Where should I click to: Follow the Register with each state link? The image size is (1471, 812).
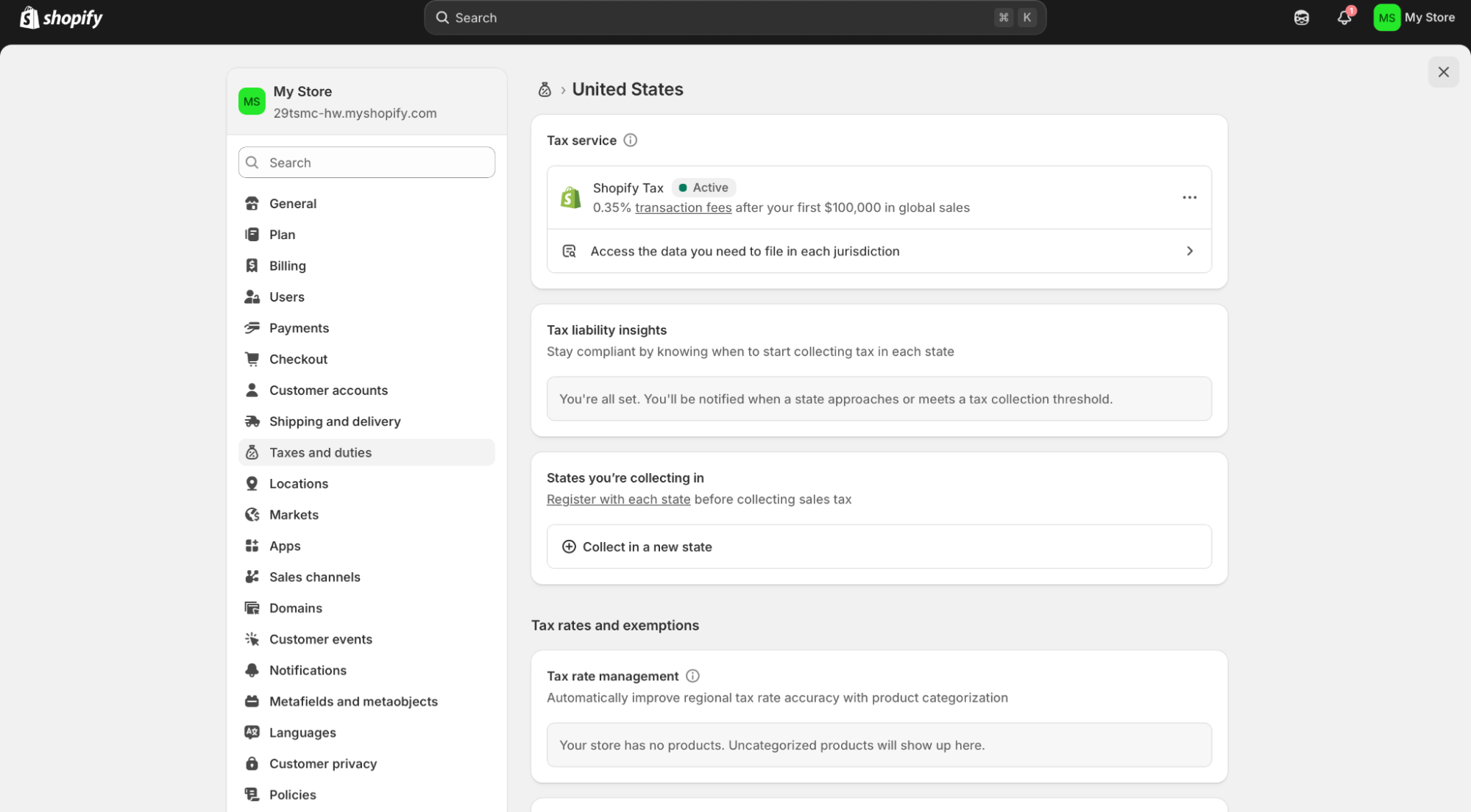(x=618, y=499)
